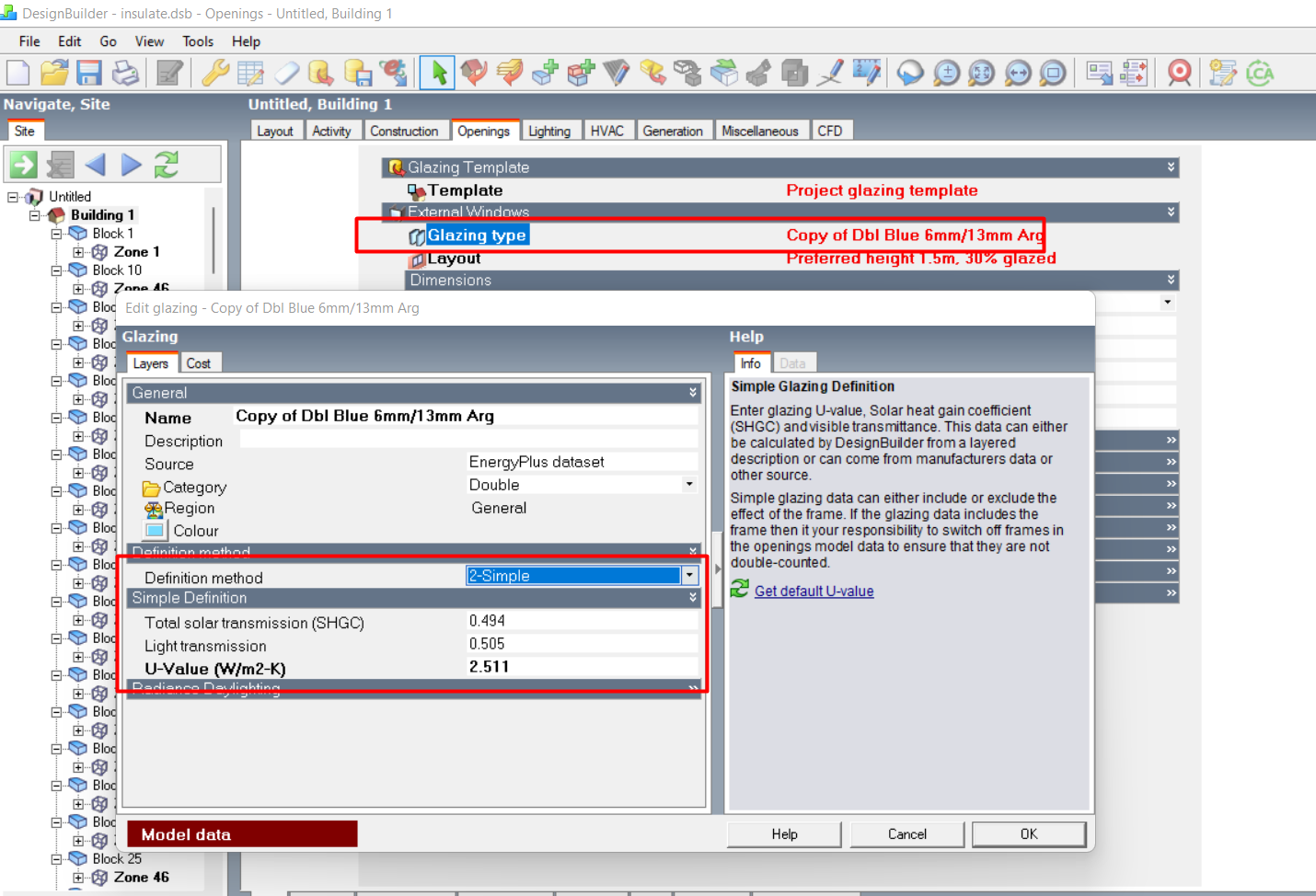Click the wrench options toolbar icon
This screenshot has height=896, width=1316.
pyautogui.click(x=214, y=73)
